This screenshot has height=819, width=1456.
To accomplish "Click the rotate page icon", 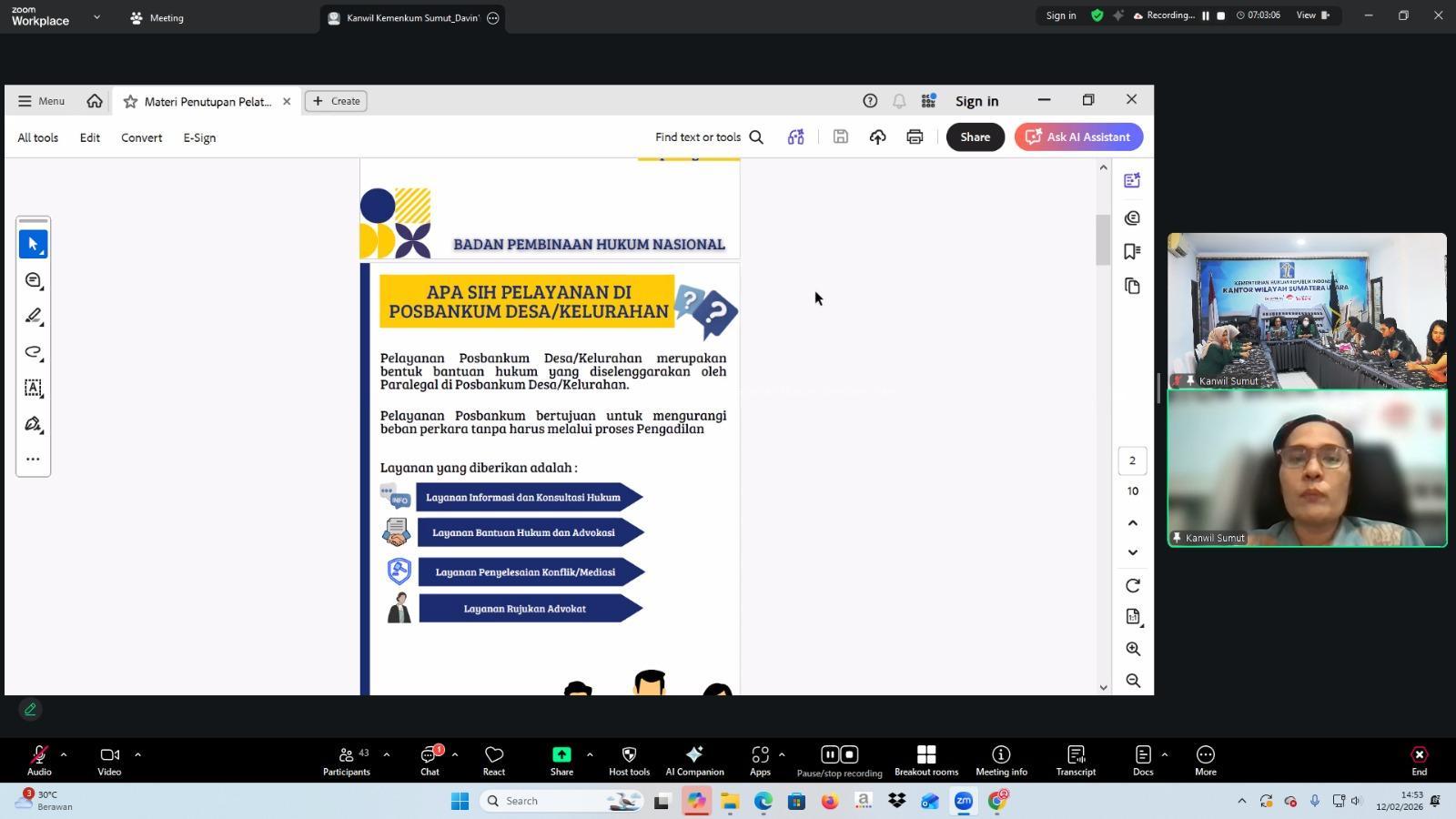I will tap(1132, 585).
